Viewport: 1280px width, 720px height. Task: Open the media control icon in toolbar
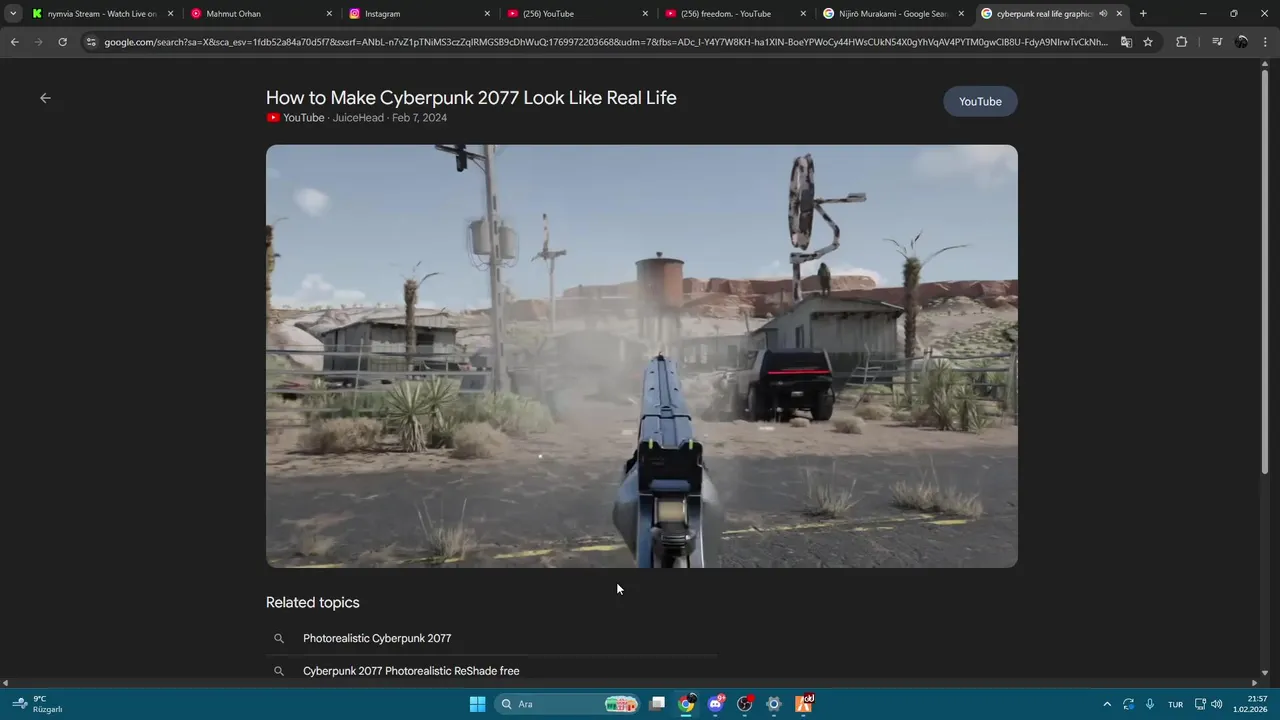pyautogui.click(x=1216, y=42)
